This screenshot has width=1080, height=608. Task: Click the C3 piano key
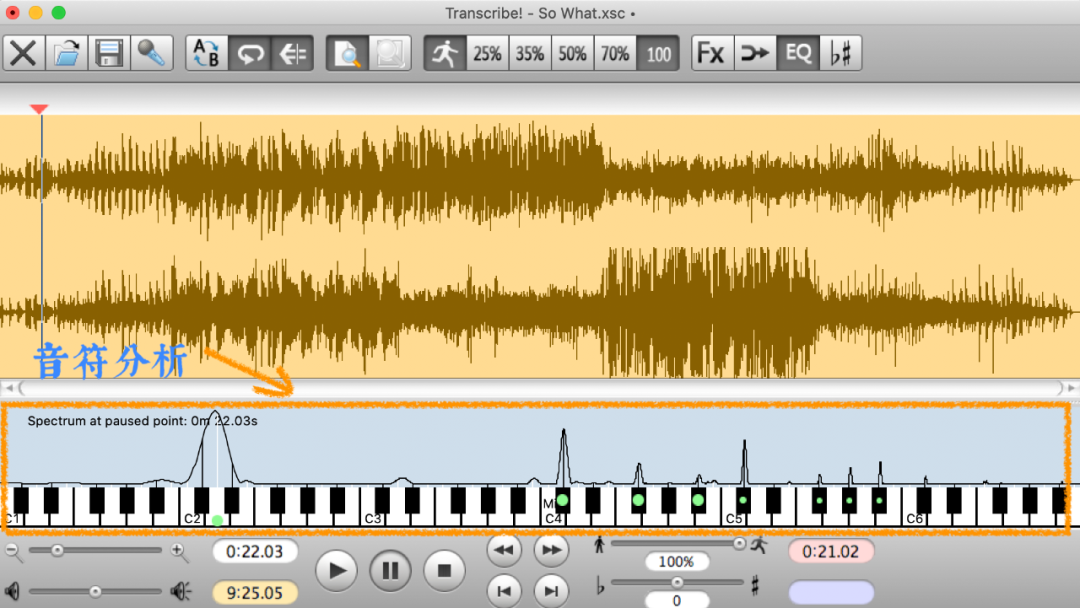[371, 517]
